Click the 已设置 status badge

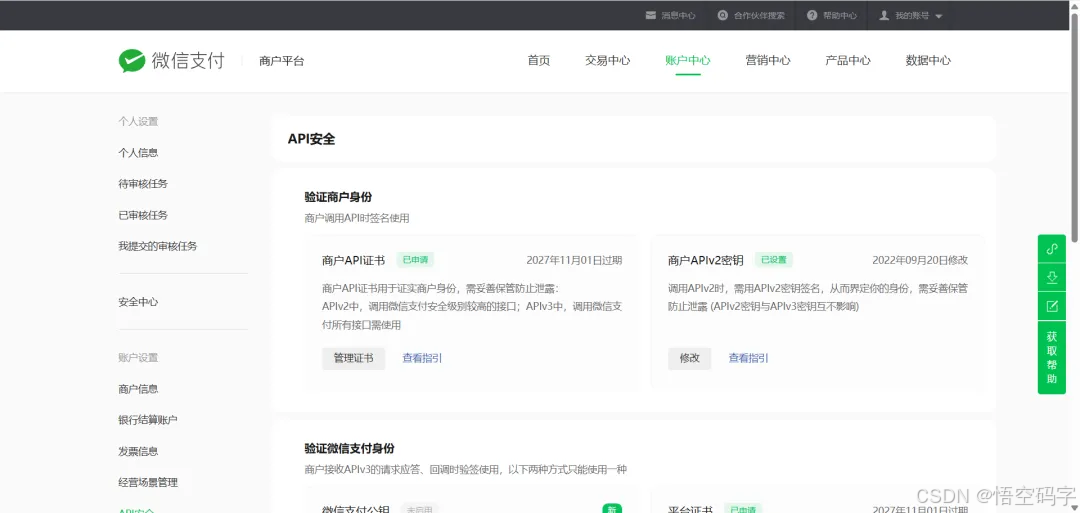(774, 260)
